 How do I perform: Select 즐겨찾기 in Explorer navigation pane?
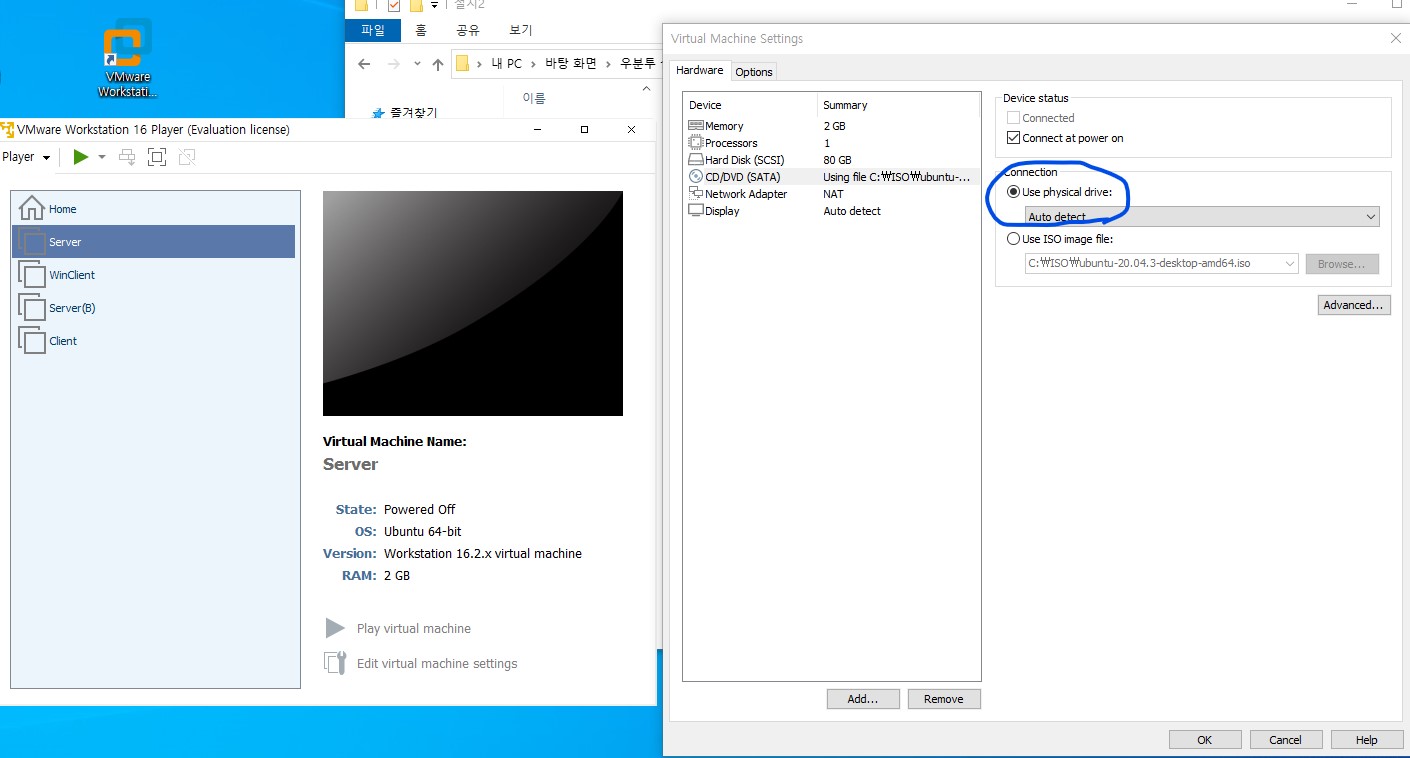413,113
